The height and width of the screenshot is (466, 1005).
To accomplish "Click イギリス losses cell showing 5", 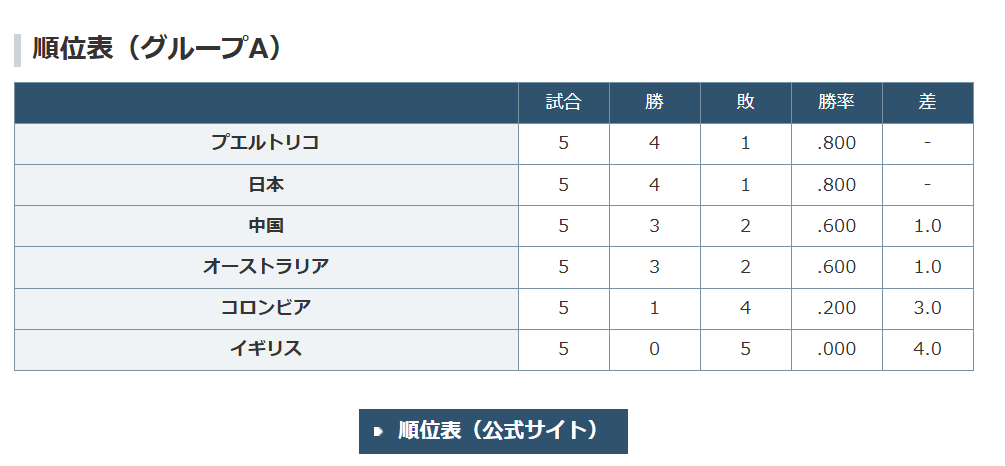I will click(x=745, y=349).
